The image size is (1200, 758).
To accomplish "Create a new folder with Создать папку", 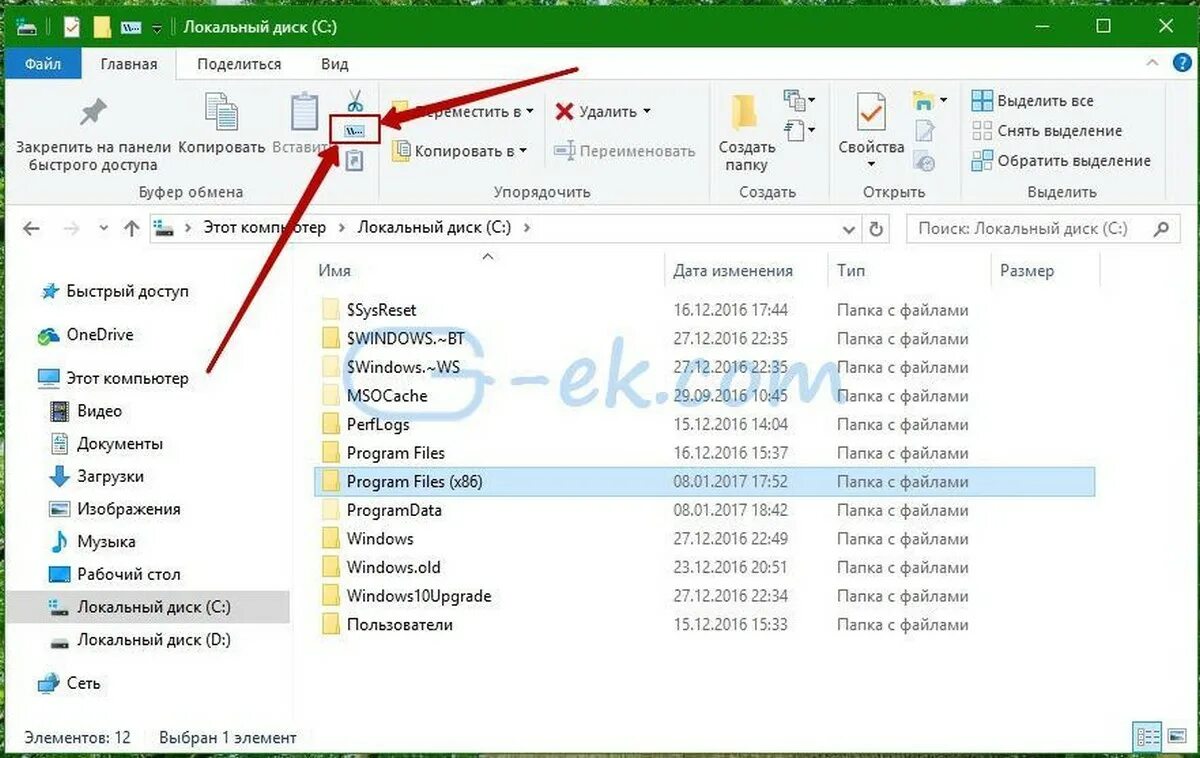I will [747, 133].
